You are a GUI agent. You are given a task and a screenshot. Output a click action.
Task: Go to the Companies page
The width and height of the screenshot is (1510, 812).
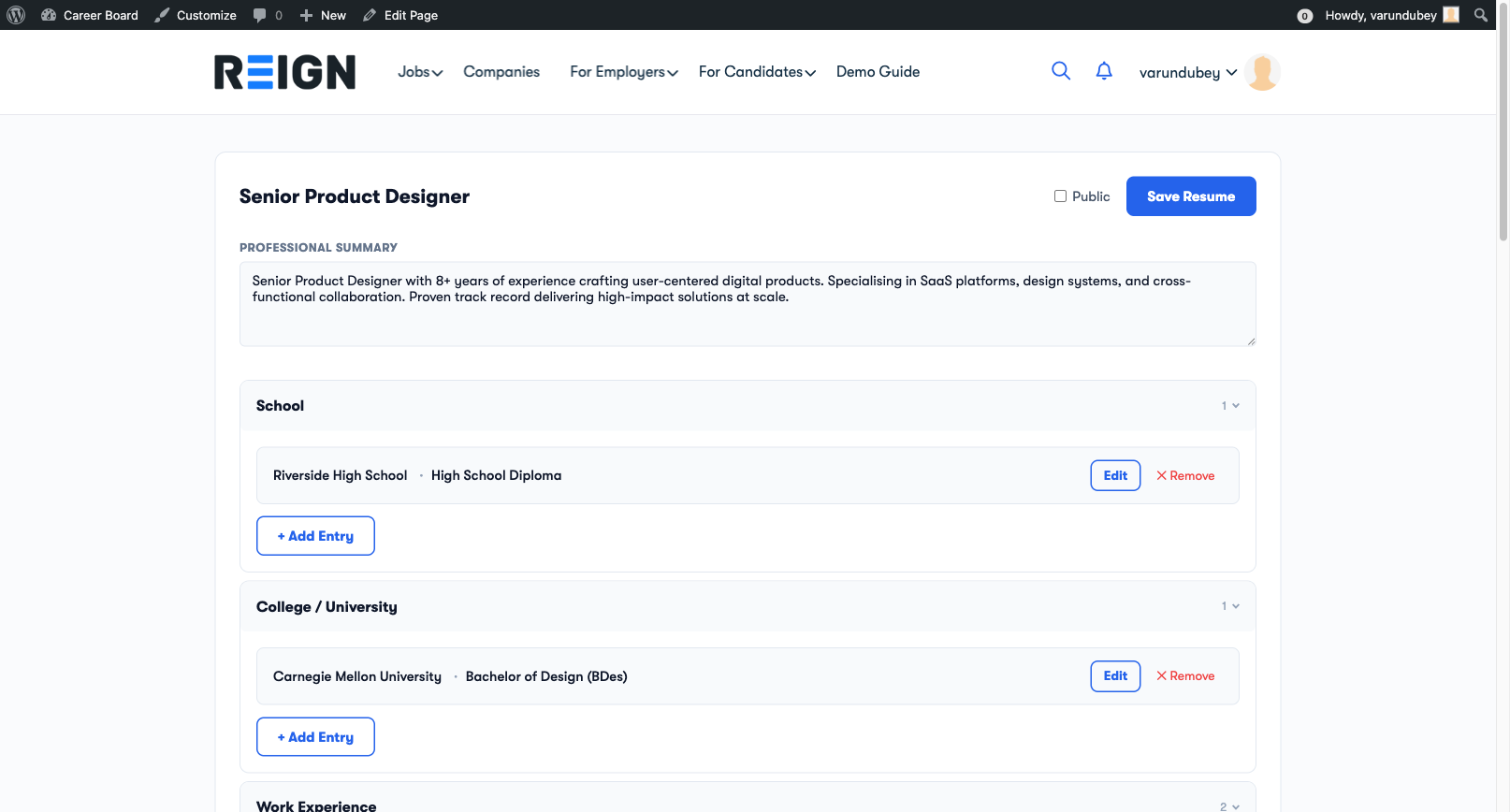tap(501, 72)
